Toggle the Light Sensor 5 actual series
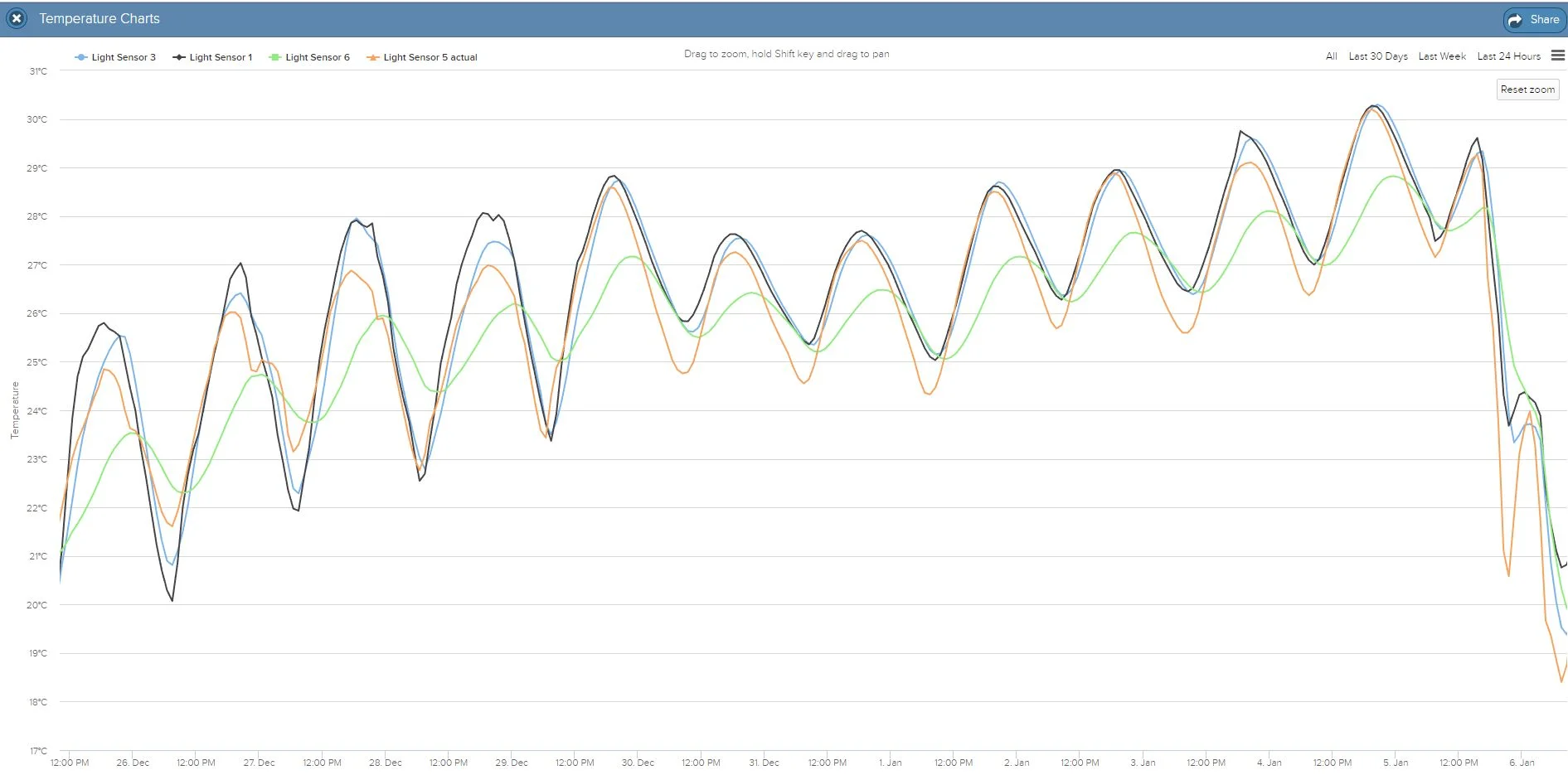Viewport: 1568px width, 775px height. click(430, 56)
